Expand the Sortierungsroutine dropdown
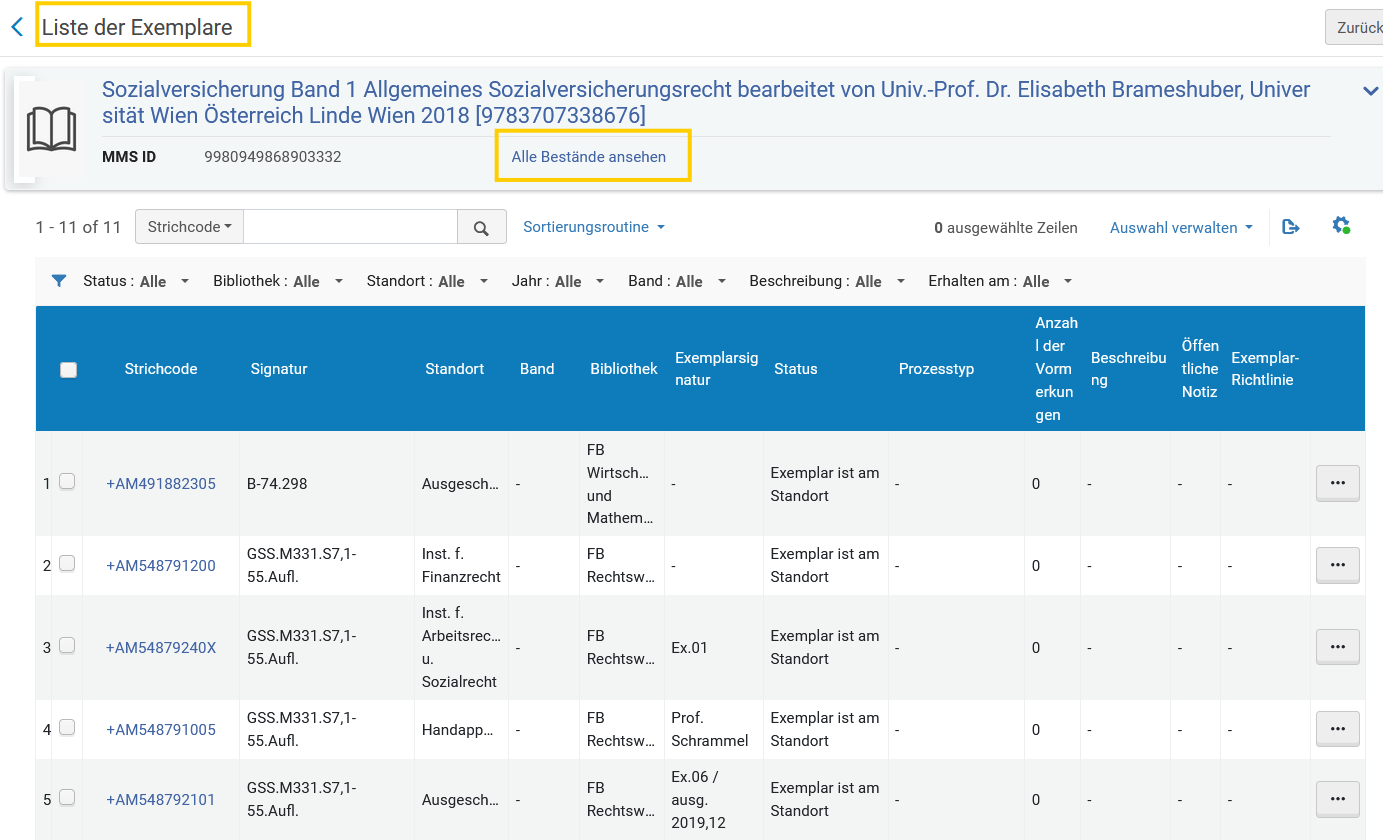The image size is (1383, 840). coord(594,227)
